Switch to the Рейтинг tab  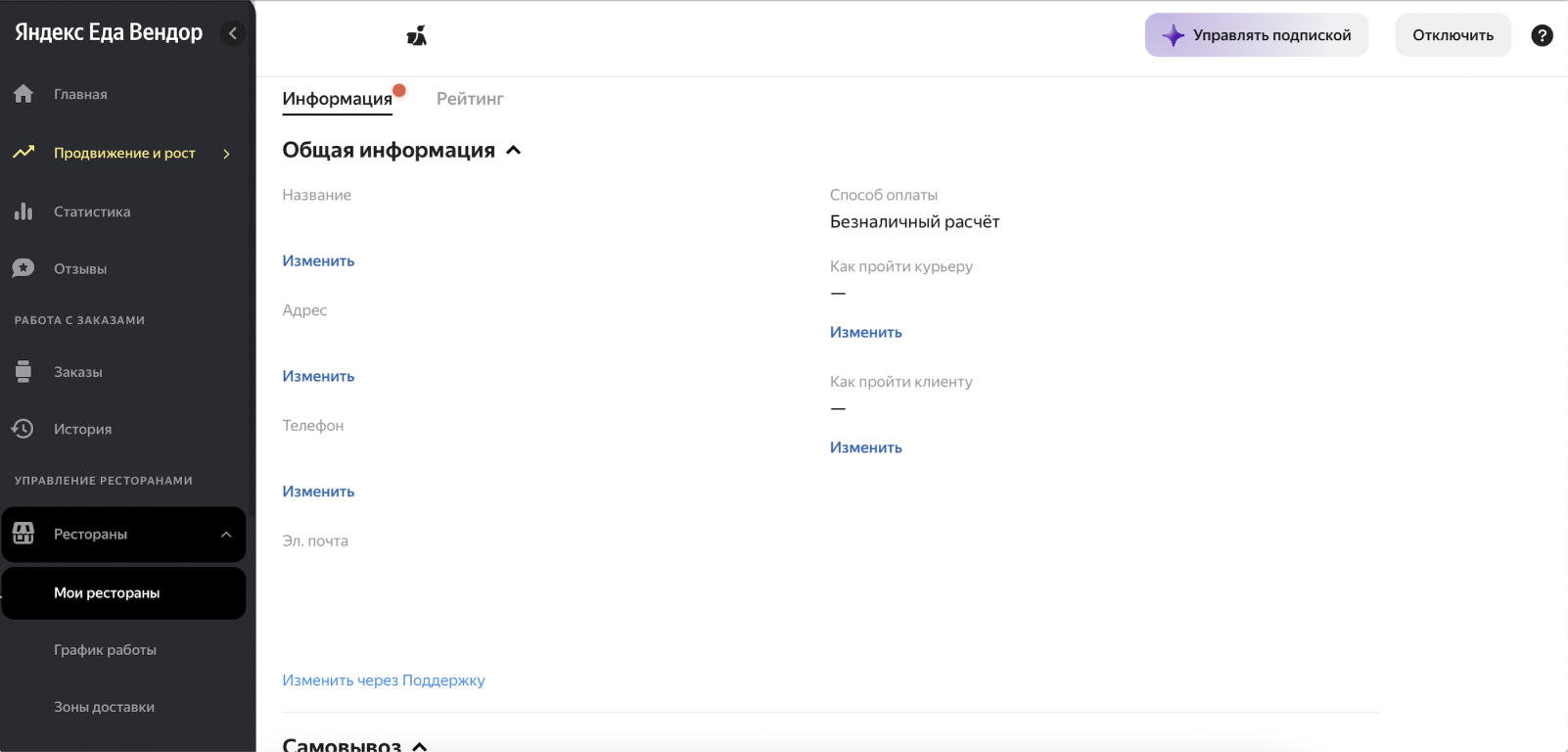coord(470,99)
